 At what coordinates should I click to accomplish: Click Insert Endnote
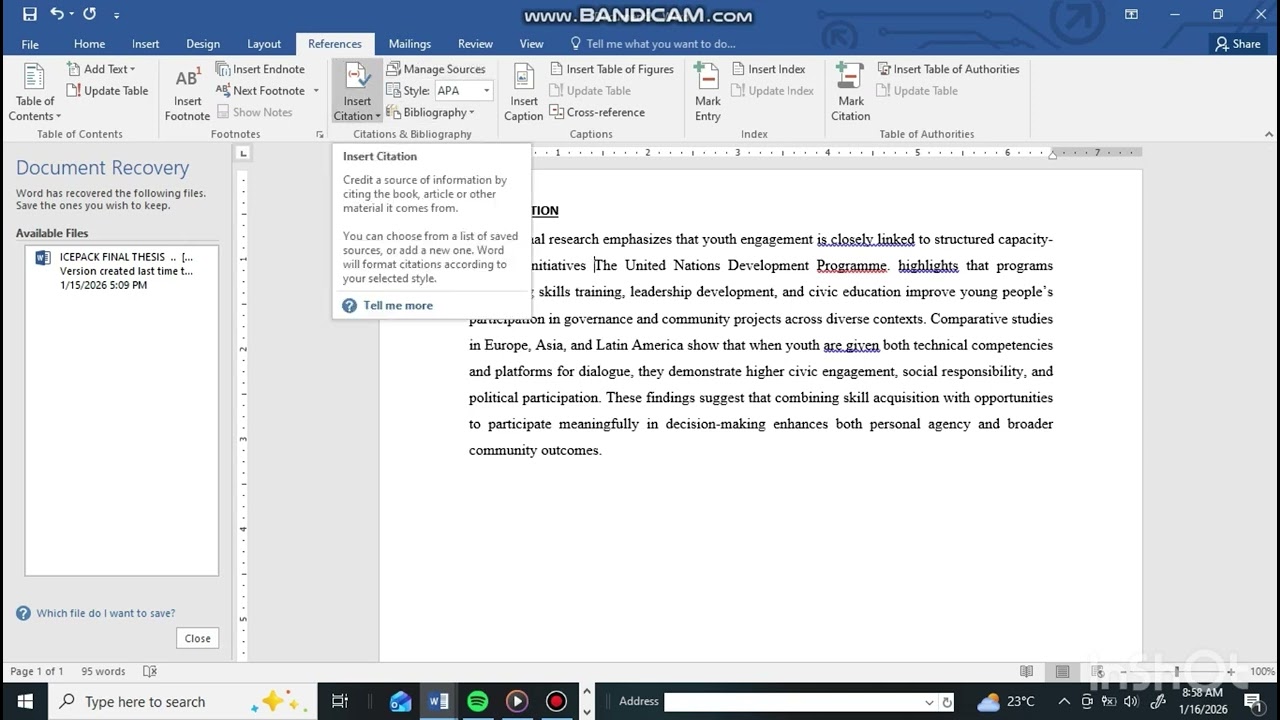click(260, 69)
